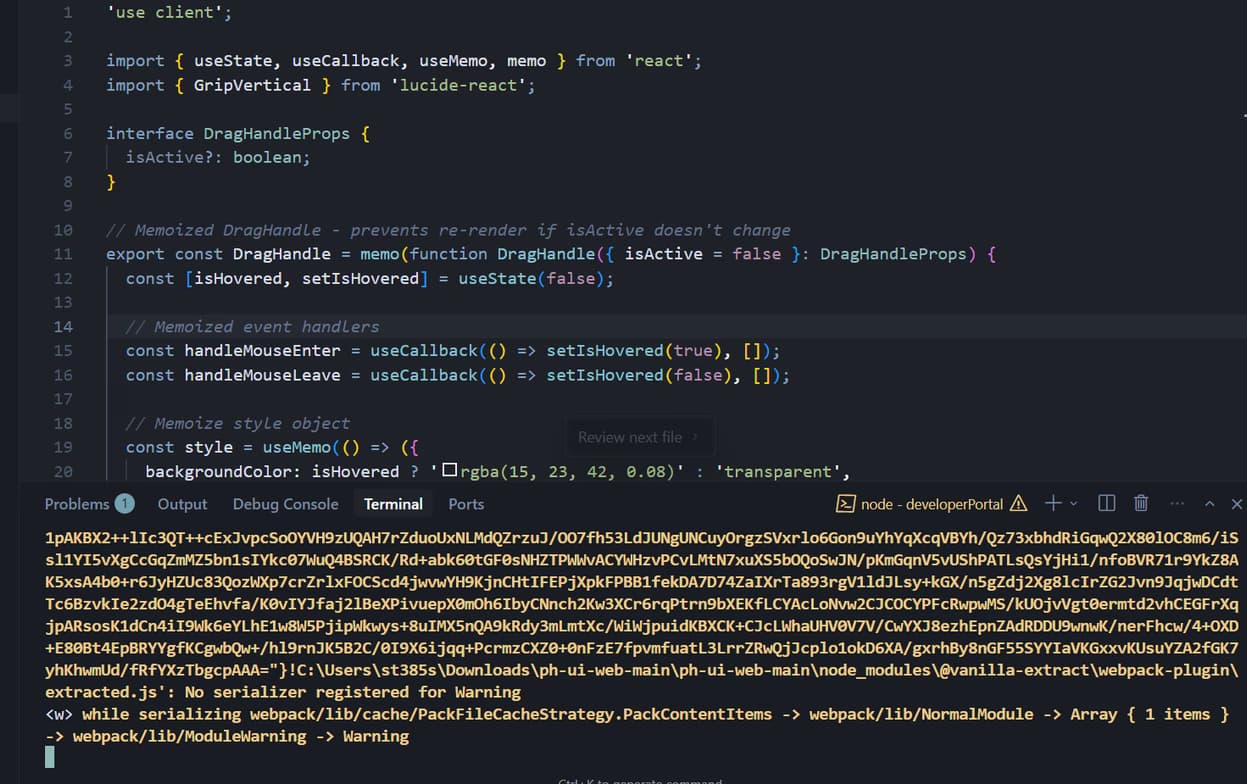Image resolution: width=1247 pixels, height=784 pixels.
Task: Open the Debug Console tab
Action: point(285,504)
